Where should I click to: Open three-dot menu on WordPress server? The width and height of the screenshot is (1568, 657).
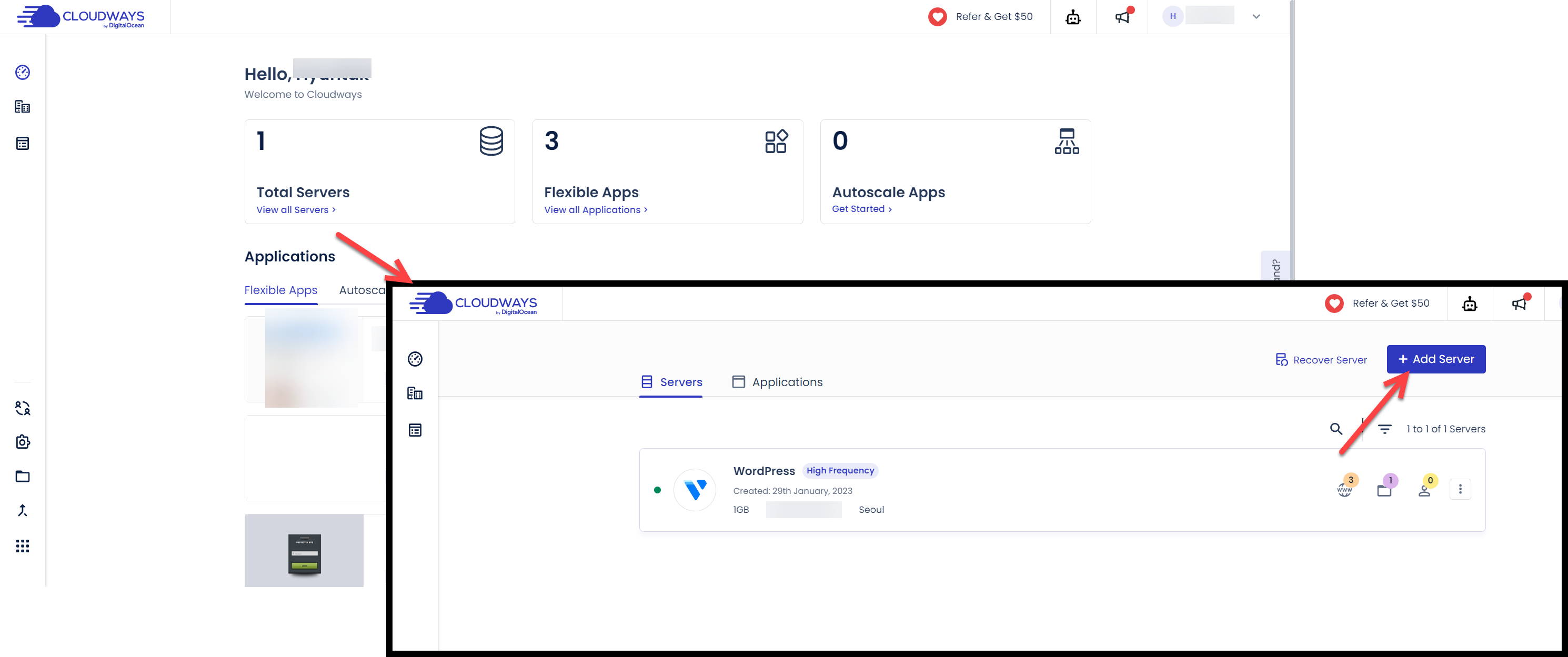pyautogui.click(x=1460, y=489)
